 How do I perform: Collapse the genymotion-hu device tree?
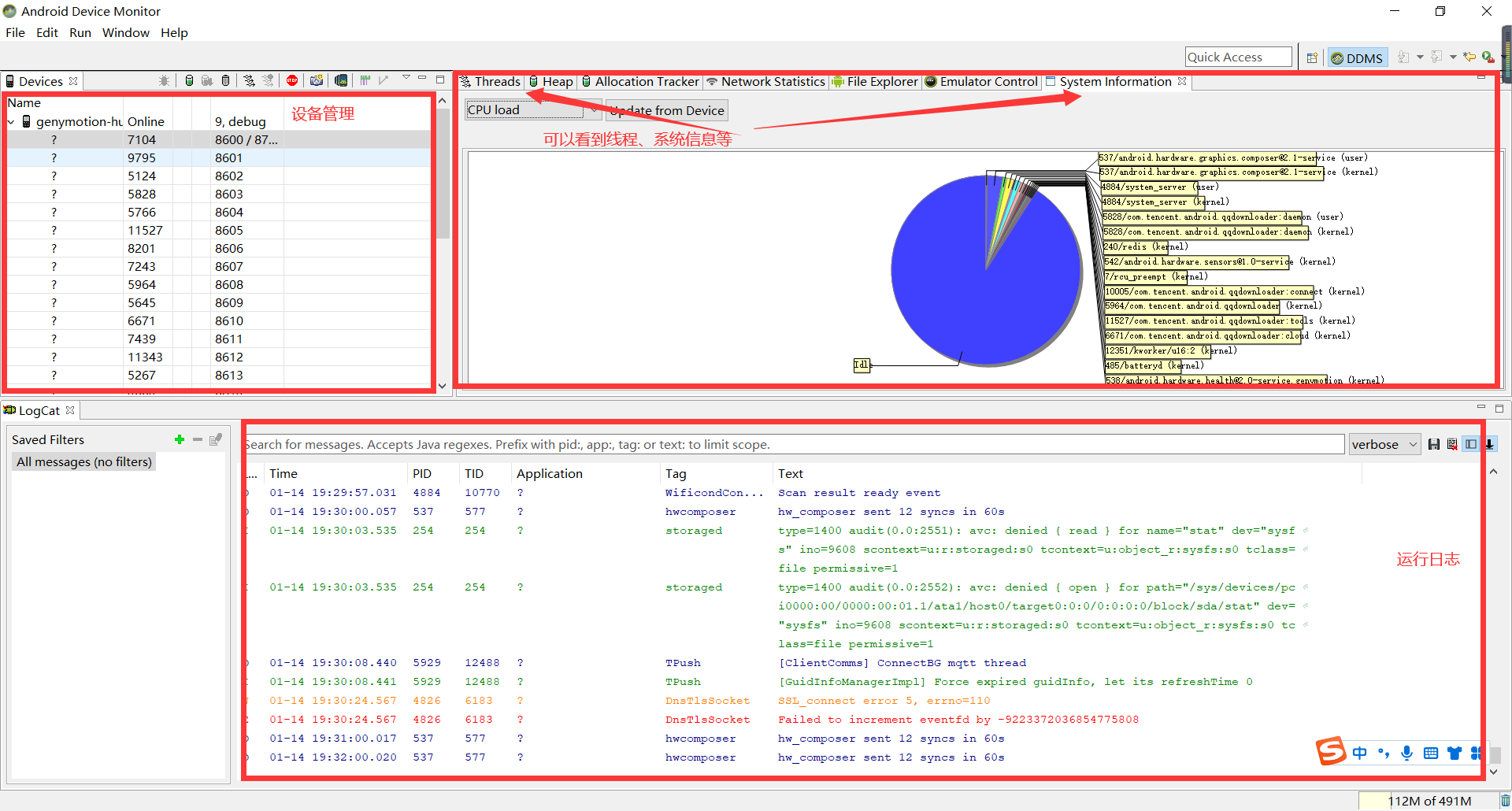(11, 122)
